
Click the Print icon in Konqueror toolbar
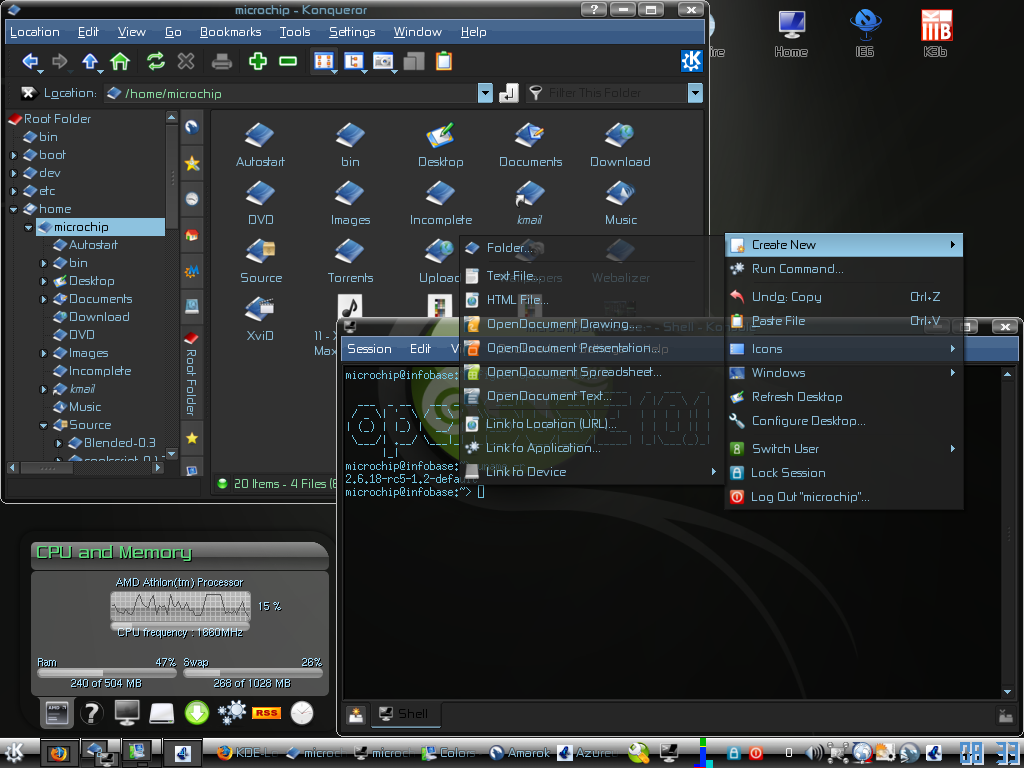pyautogui.click(x=222, y=62)
